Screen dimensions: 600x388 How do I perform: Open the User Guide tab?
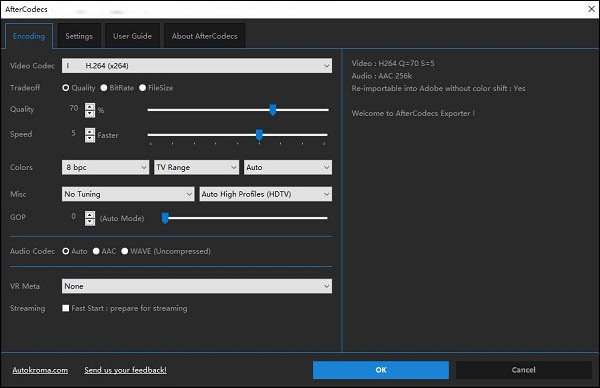[x=132, y=36]
